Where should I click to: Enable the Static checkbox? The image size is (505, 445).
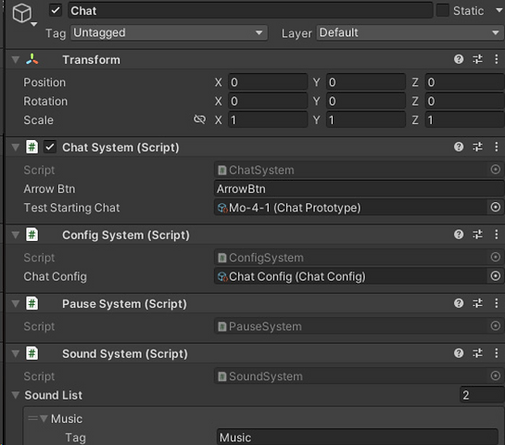[x=443, y=11]
